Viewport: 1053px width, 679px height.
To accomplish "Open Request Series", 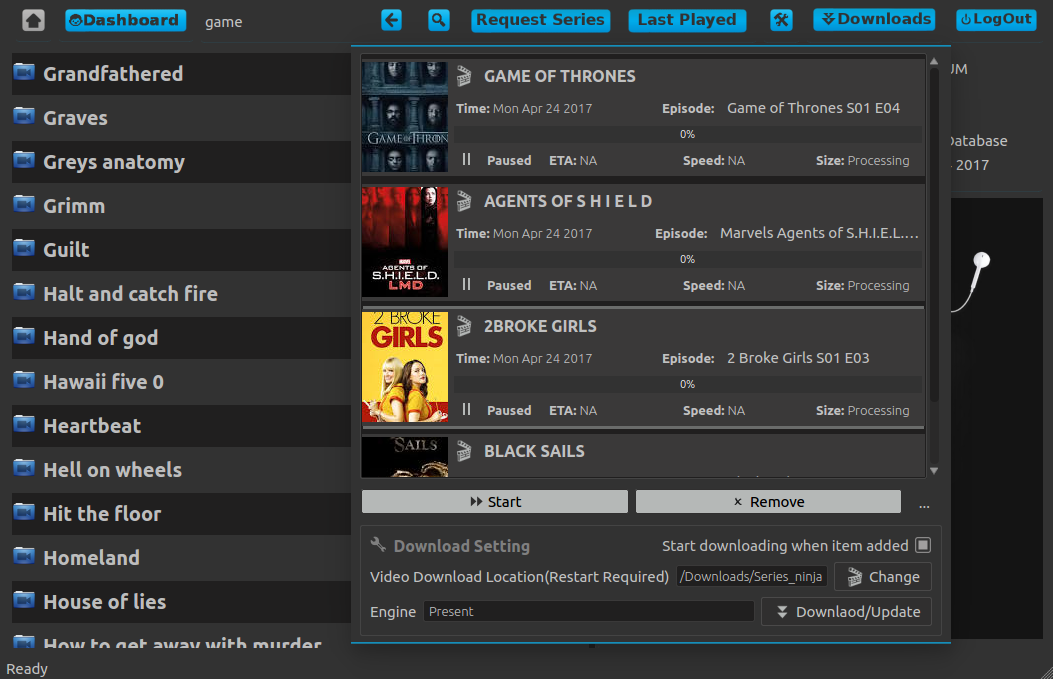I will pos(541,20).
